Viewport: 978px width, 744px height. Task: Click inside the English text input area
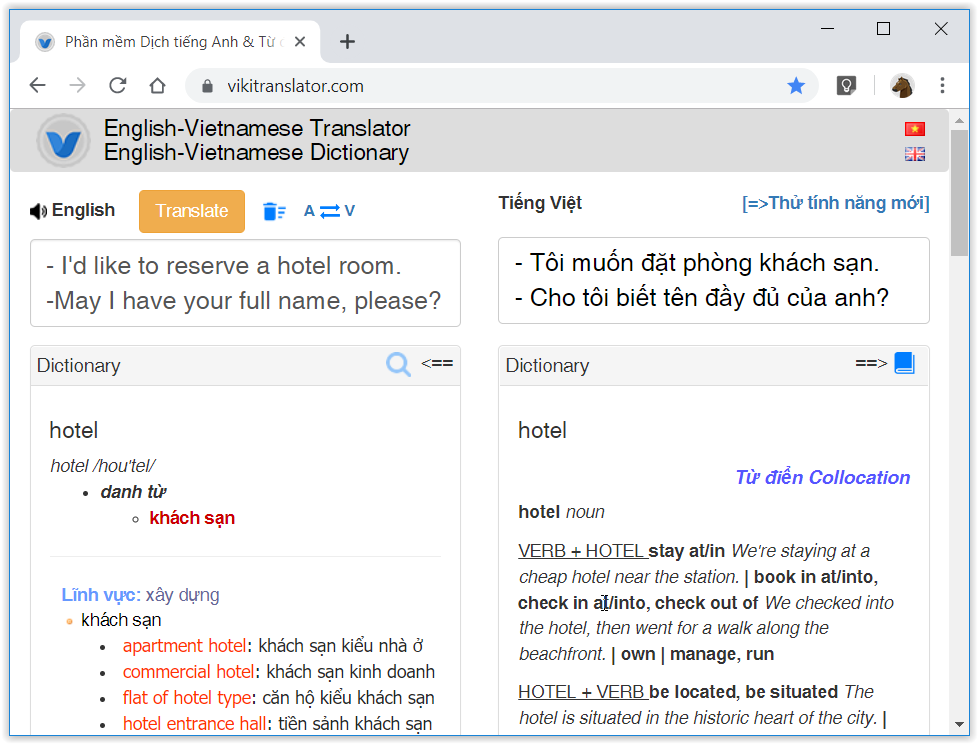(x=245, y=281)
